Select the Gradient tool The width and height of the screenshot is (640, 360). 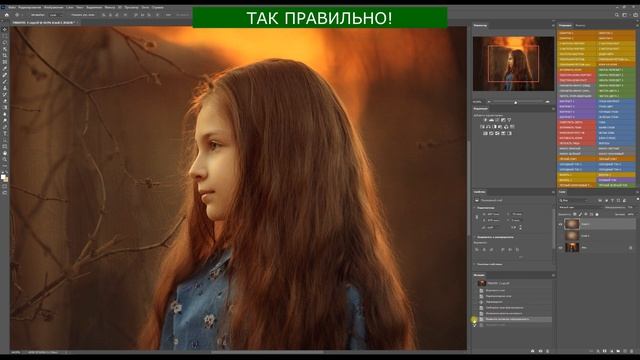click(x=4, y=107)
